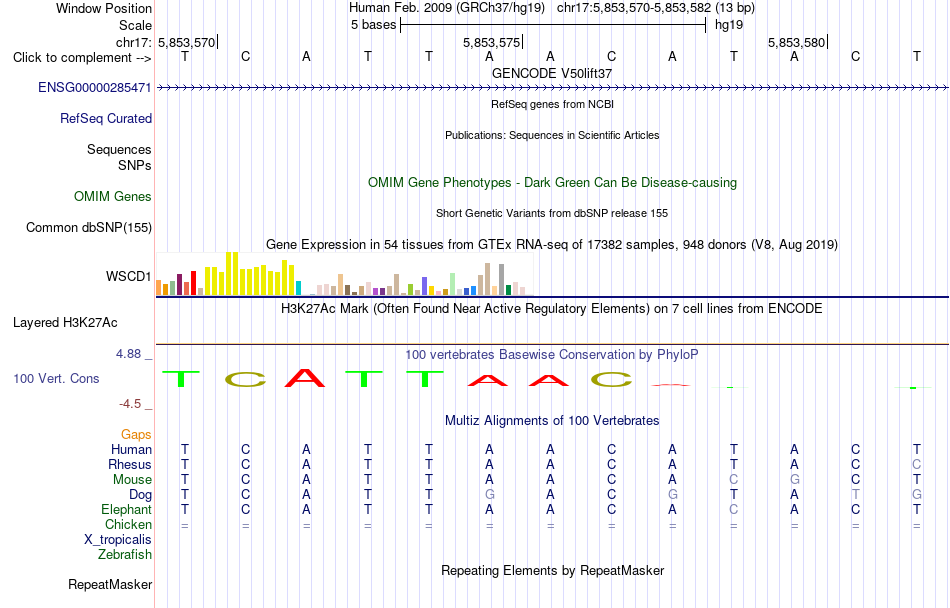Image resolution: width=950 pixels, height=608 pixels.
Task: Click the H3K27Ac Mark track title
Action: click(552, 308)
